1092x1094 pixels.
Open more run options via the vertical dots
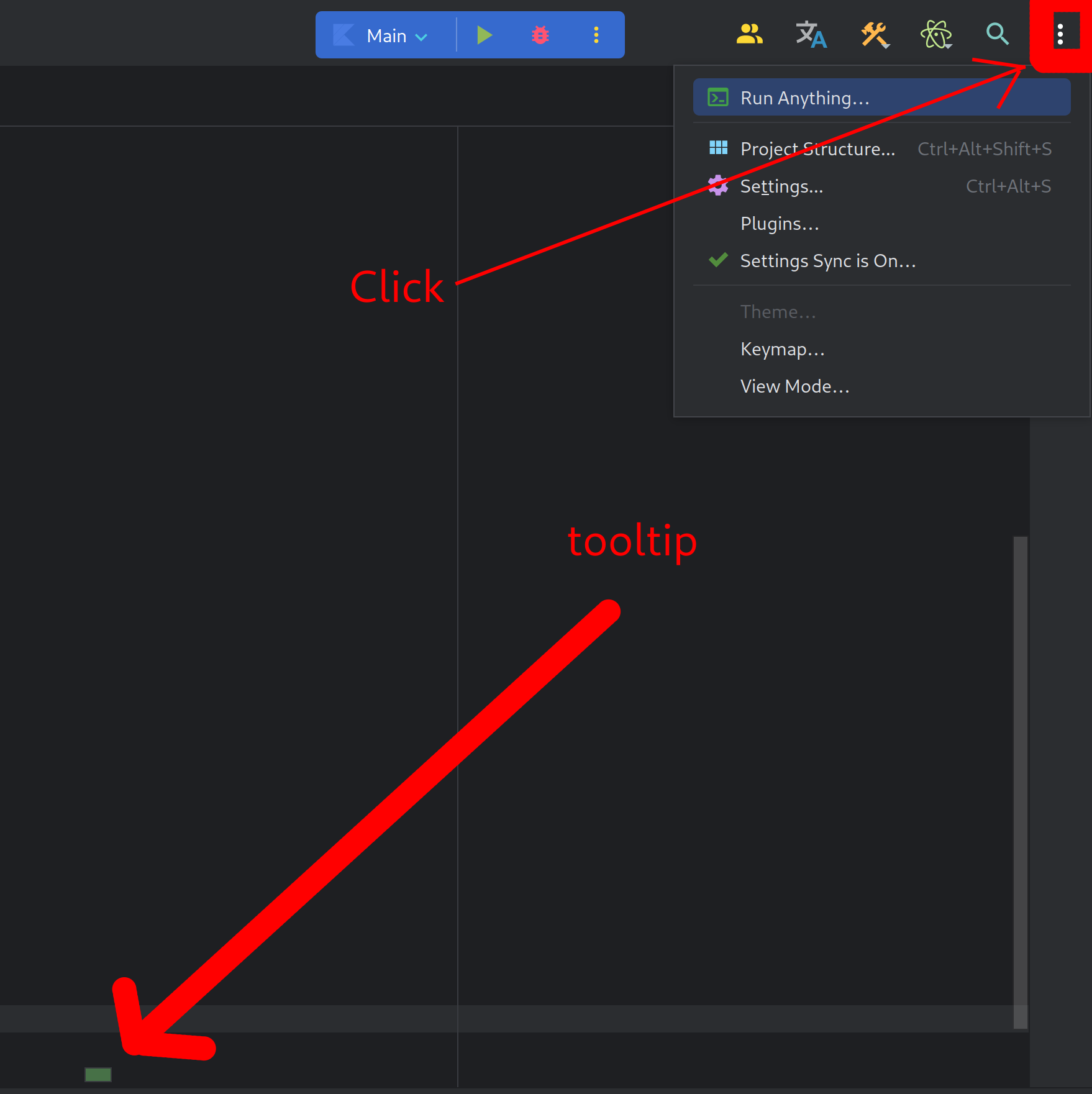click(x=596, y=35)
